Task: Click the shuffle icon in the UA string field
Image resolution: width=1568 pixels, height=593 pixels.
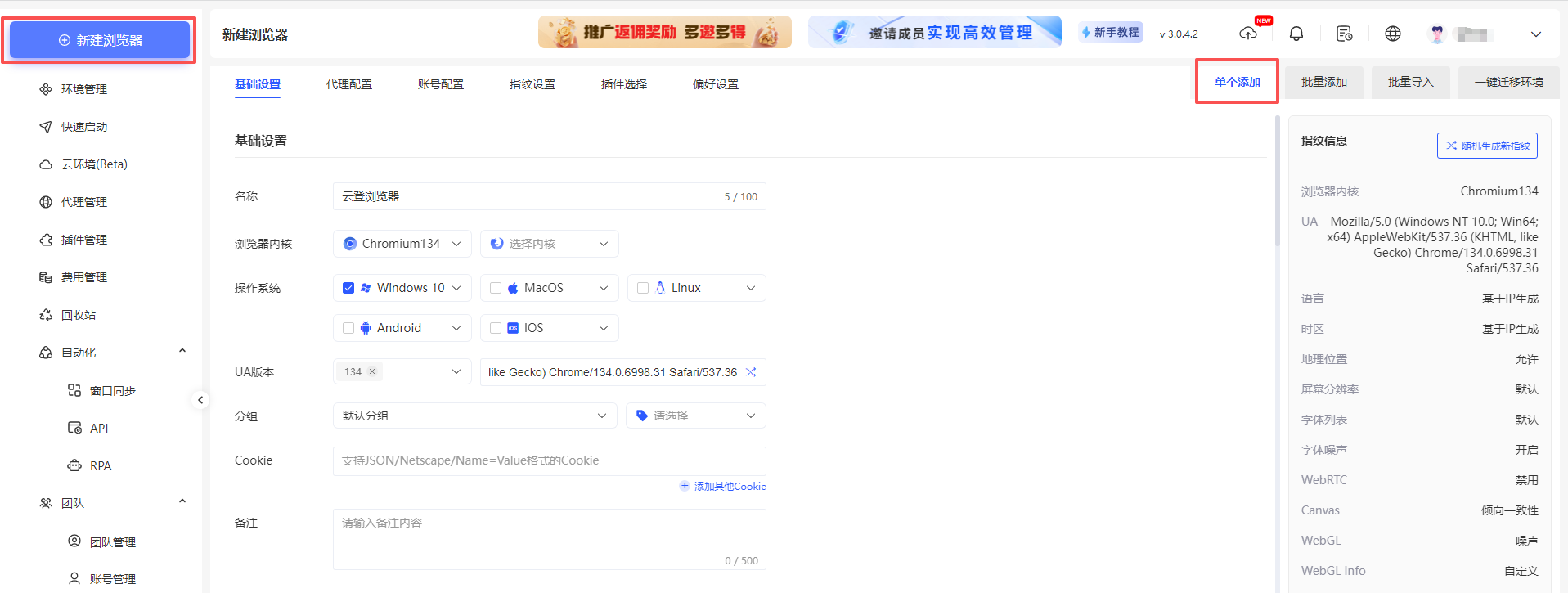Action: click(x=751, y=372)
